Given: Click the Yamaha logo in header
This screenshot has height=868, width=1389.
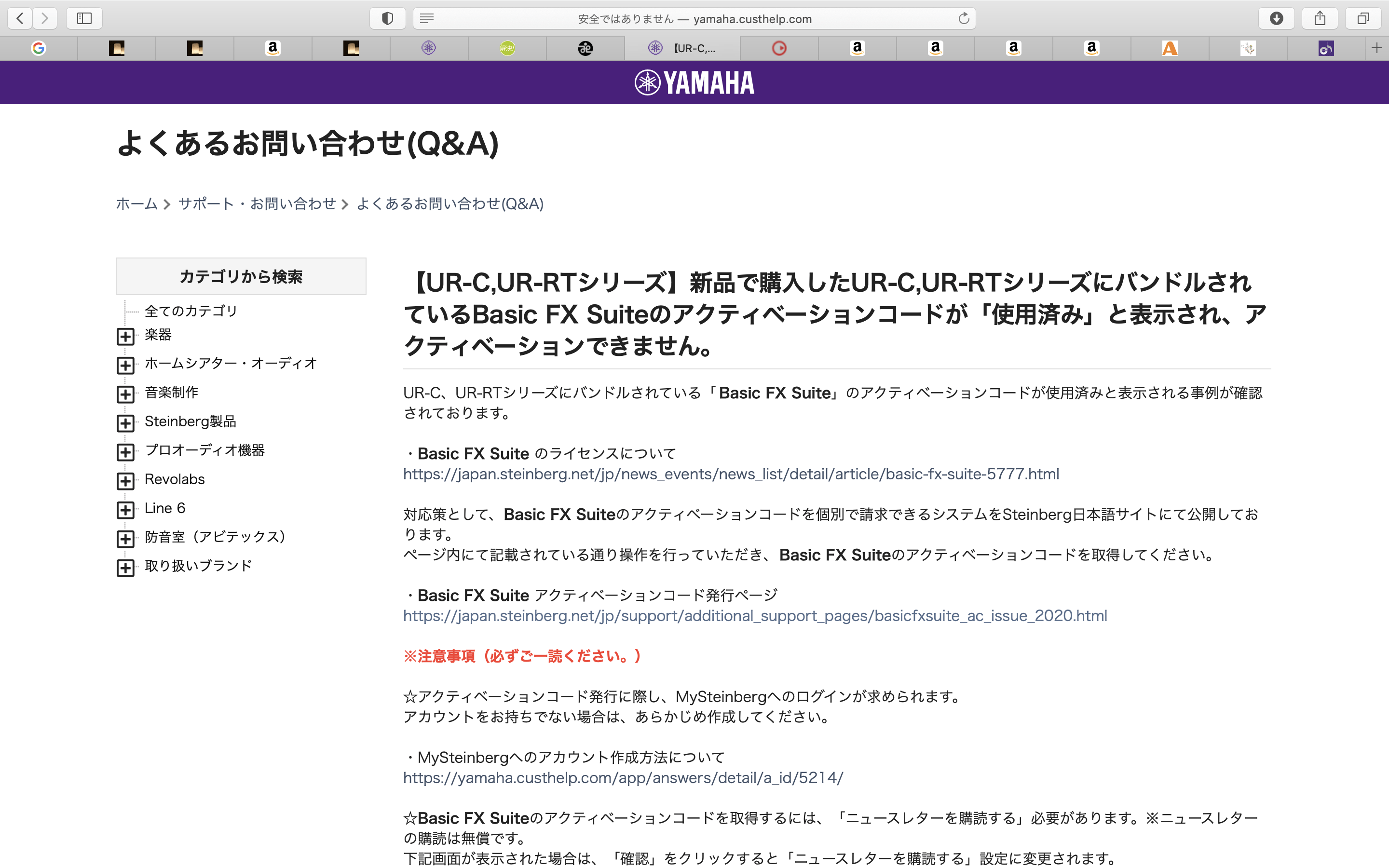Looking at the screenshot, I should [694, 82].
